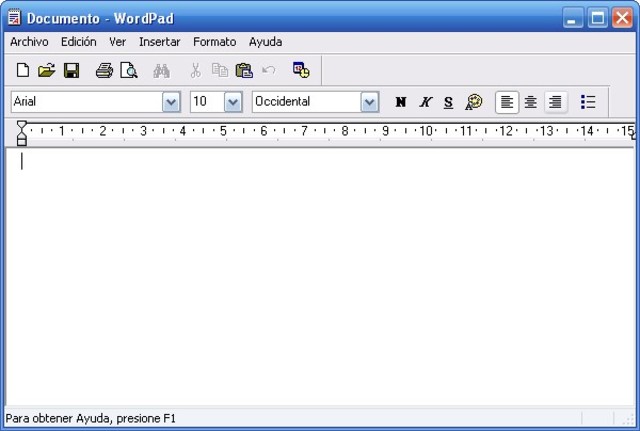
Task: Click the first-line indent marker on ruler
Action: point(22,124)
